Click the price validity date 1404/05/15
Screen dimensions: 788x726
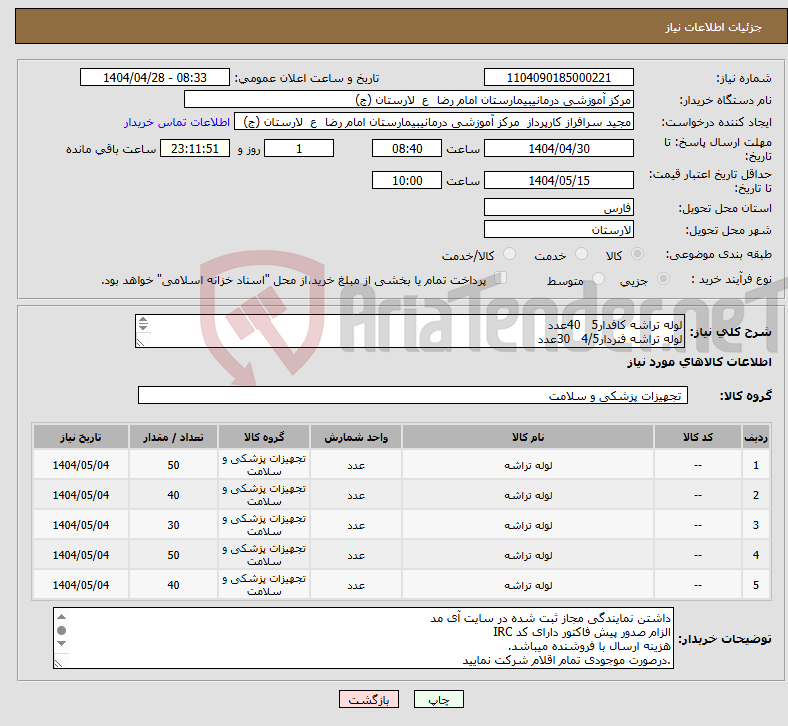[558, 180]
